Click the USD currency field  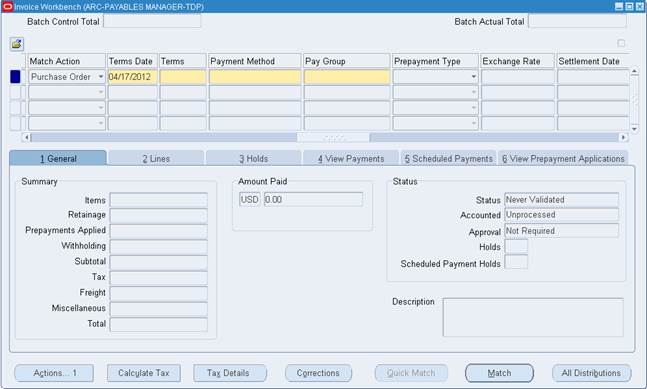(249, 199)
